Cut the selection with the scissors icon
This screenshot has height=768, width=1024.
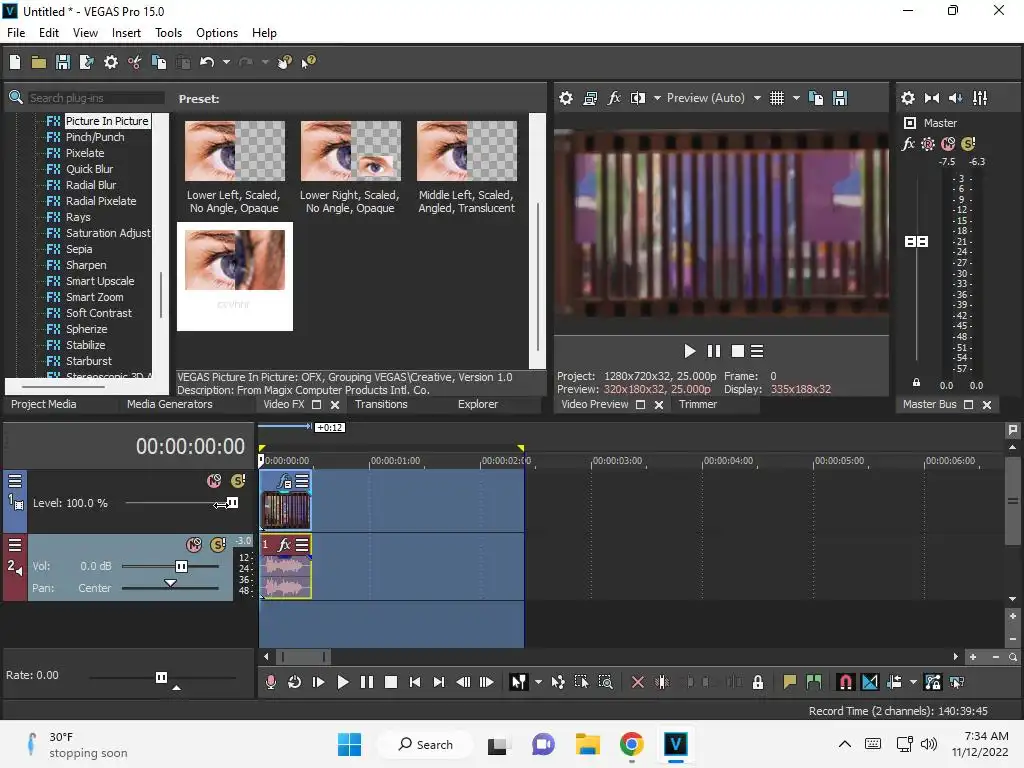(x=135, y=62)
